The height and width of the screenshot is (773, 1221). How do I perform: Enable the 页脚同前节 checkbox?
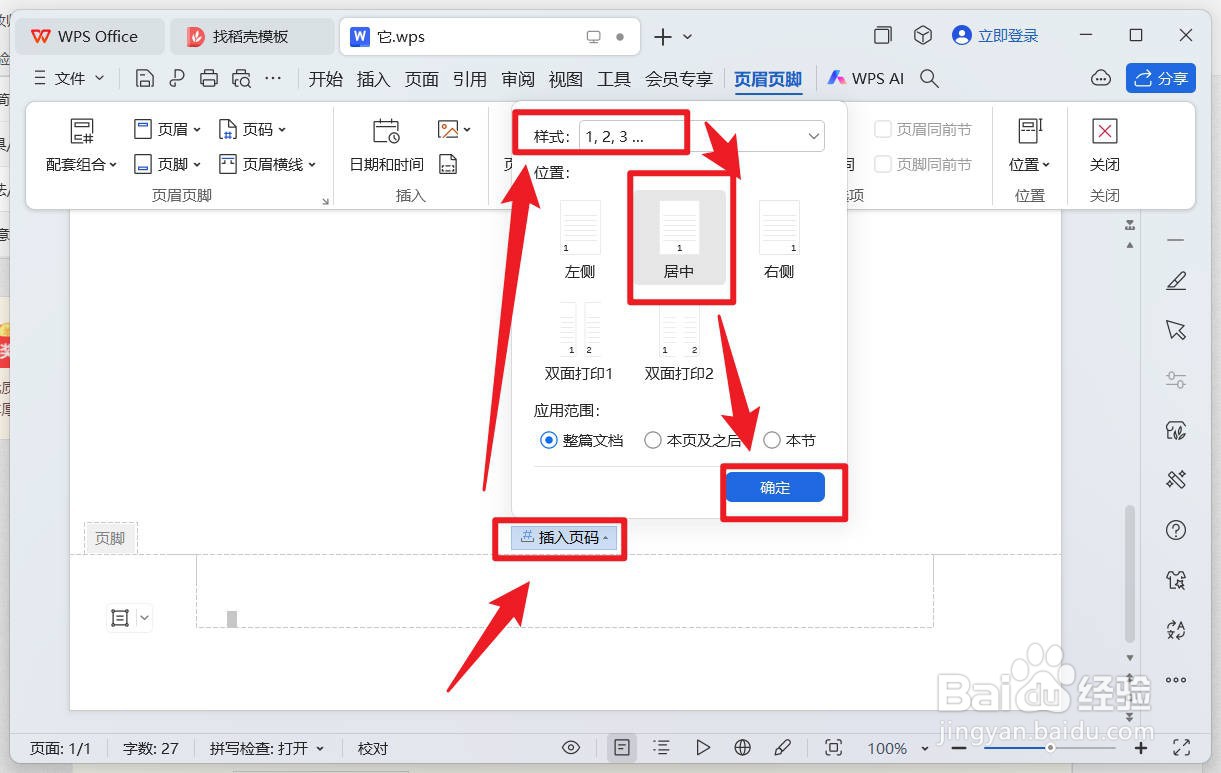coord(884,163)
